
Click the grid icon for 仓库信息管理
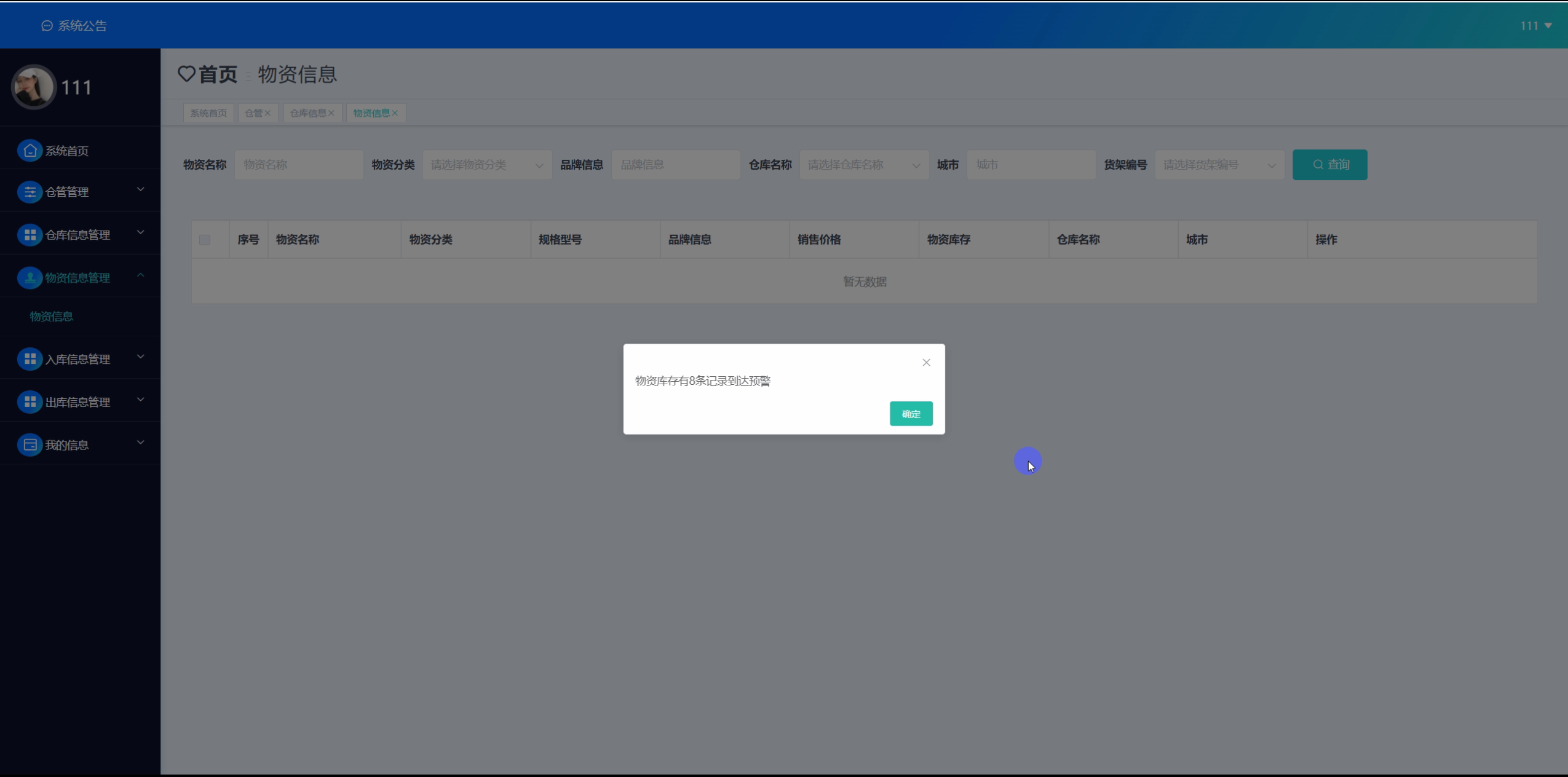[30, 235]
